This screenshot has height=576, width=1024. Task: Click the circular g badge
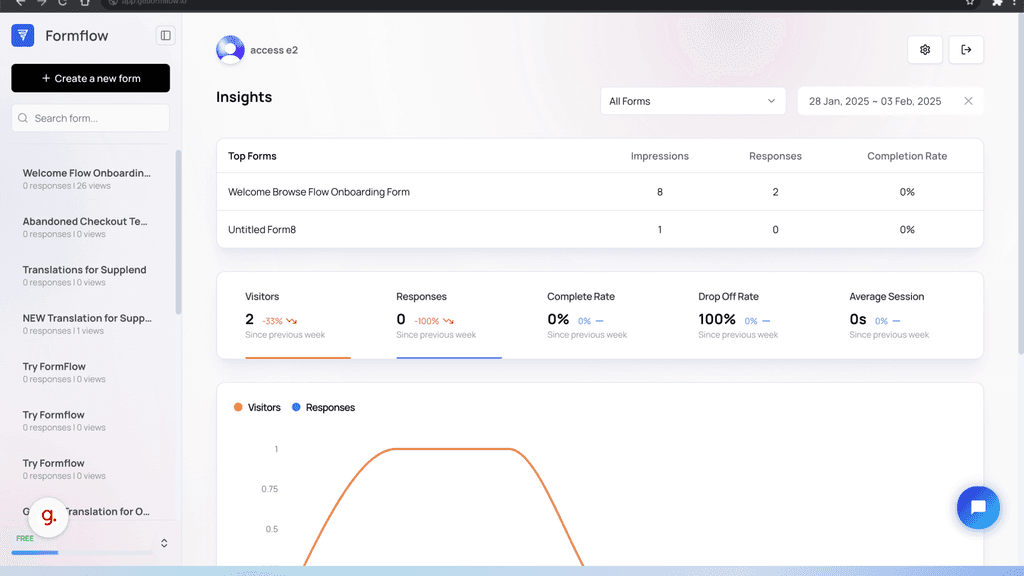point(48,517)
